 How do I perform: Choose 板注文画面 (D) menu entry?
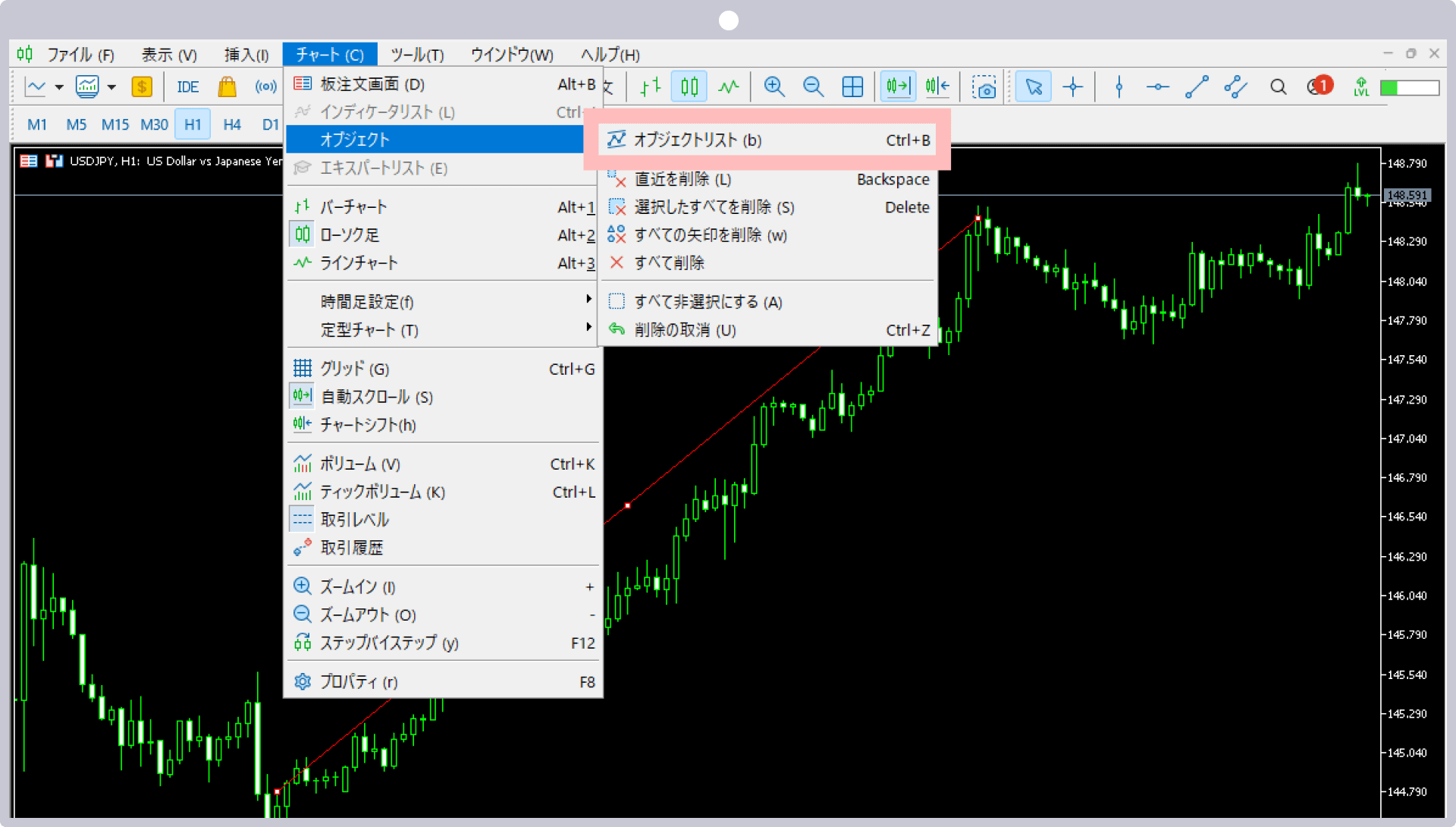coord(444,84)
